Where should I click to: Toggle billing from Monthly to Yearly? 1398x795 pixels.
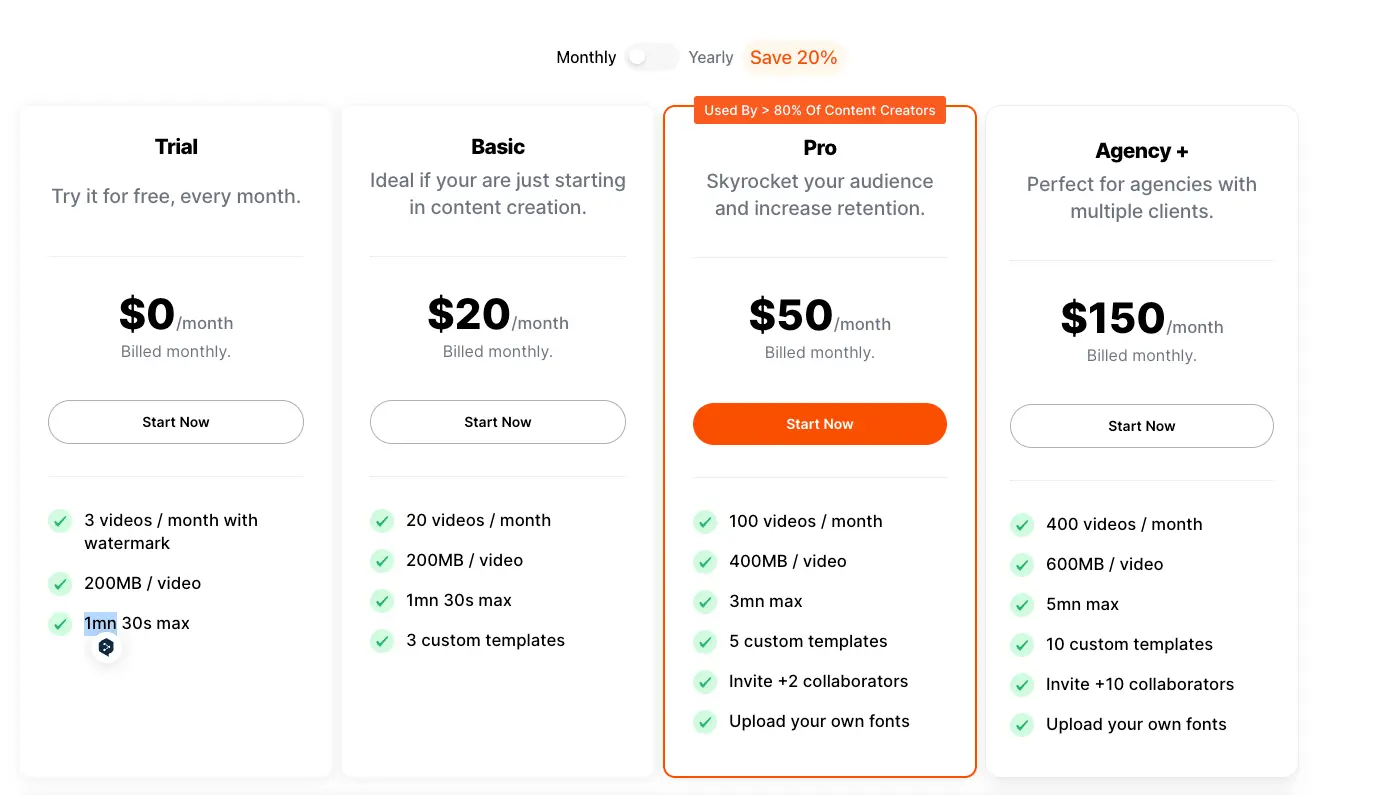[652, 57]
